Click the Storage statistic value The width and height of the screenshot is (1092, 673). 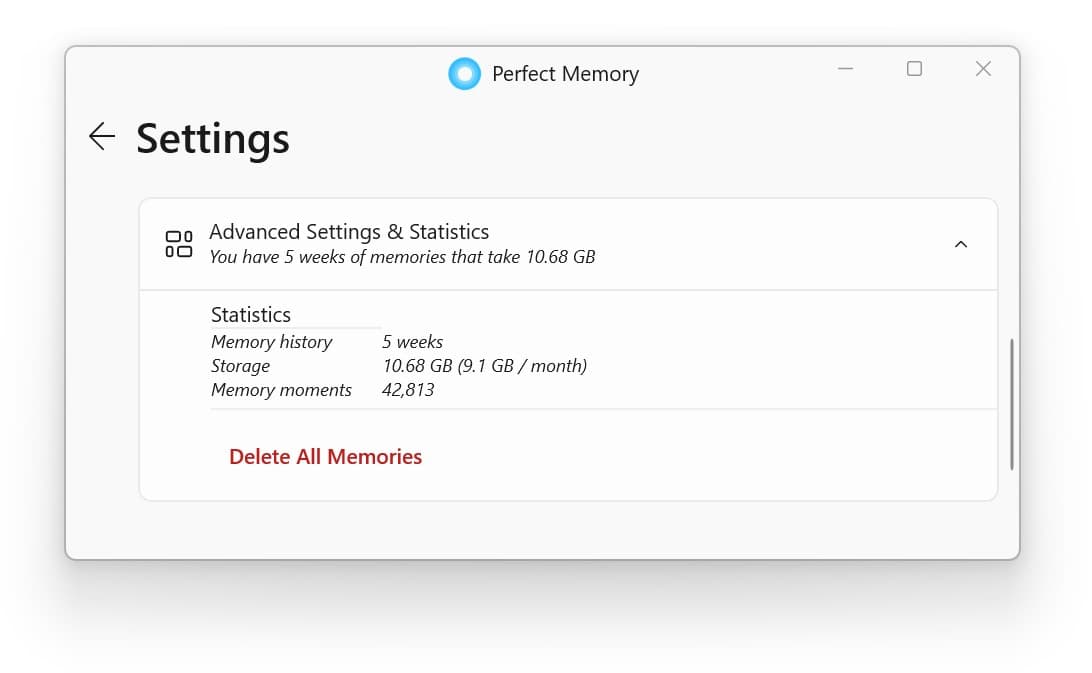click(x=485, y=366)
